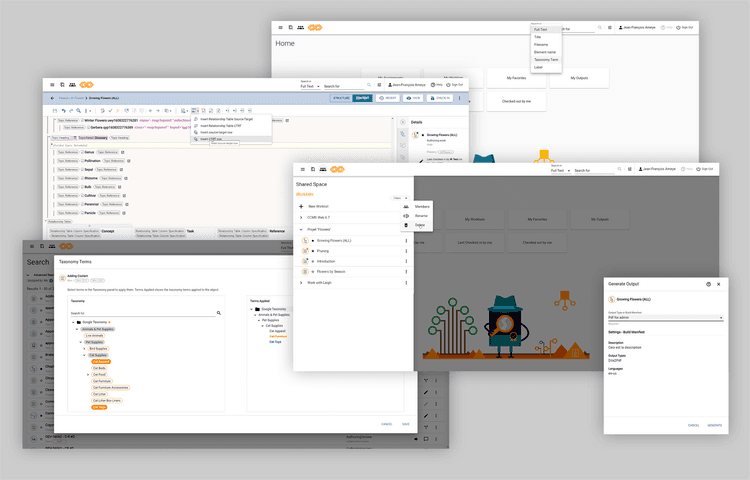This screenshot has width=750, height=480.
Task: Click the magnifier icon in Taxonomy search field
Action: tap(219, 313)
